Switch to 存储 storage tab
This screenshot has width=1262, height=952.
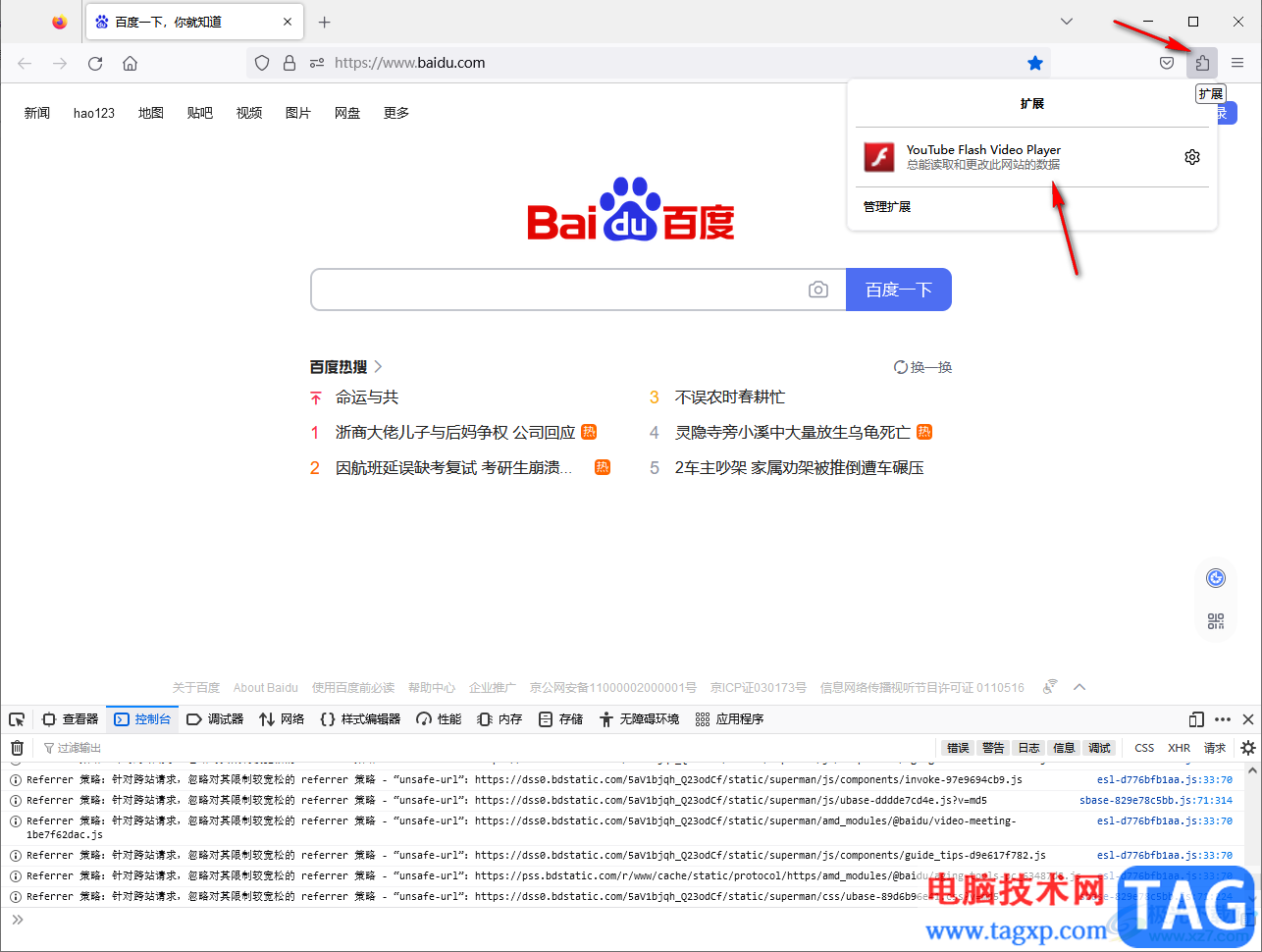tap(560, 719)
